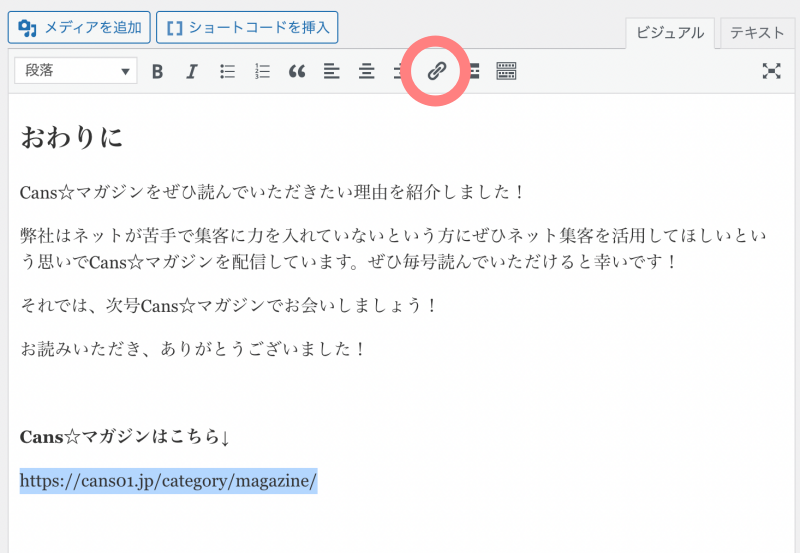Apply blockquote formatting
Image resolution: width=800 pixels, height=553 pixels.
[x=297, y=71]
